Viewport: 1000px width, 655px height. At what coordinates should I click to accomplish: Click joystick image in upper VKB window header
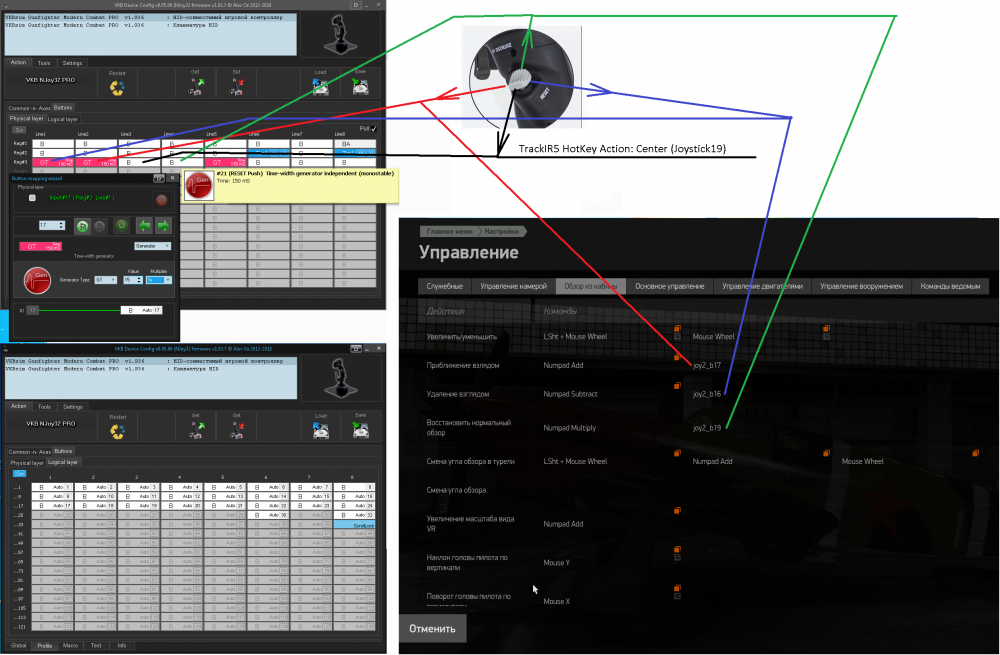click(341, 35)
